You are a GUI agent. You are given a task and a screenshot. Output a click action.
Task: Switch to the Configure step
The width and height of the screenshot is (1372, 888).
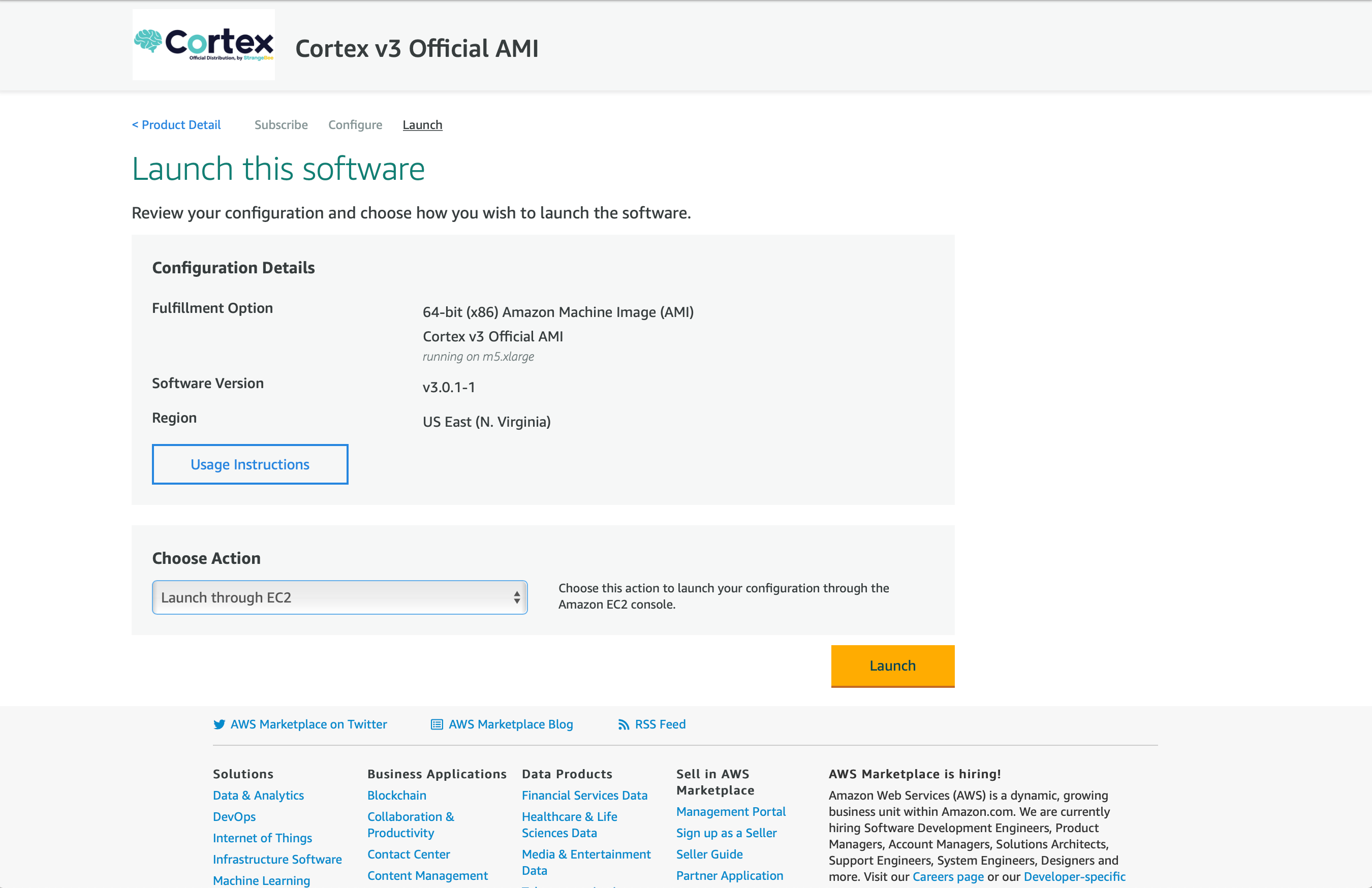point(355,124)
